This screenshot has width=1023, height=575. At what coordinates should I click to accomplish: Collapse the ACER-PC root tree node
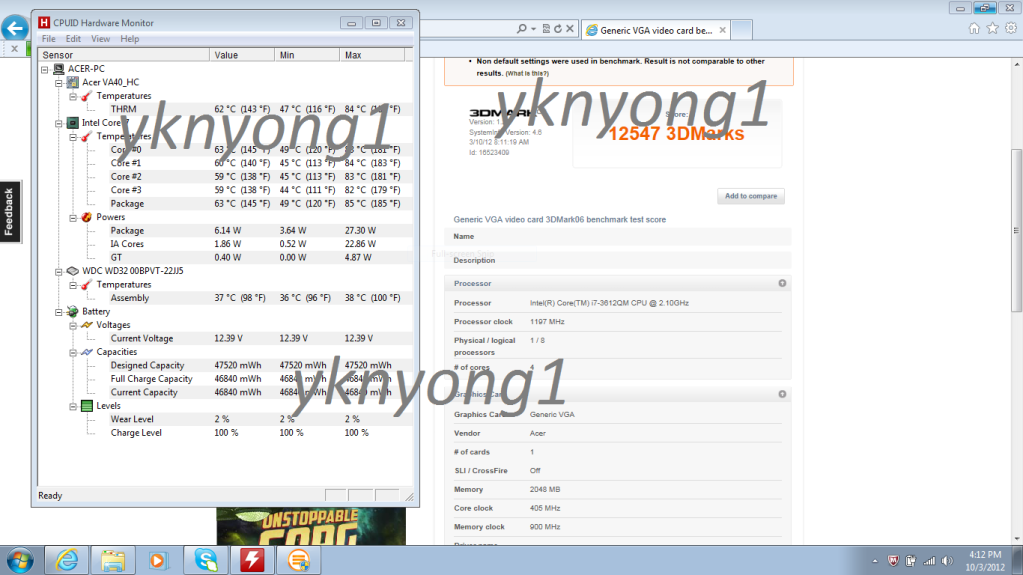[44, 69]
